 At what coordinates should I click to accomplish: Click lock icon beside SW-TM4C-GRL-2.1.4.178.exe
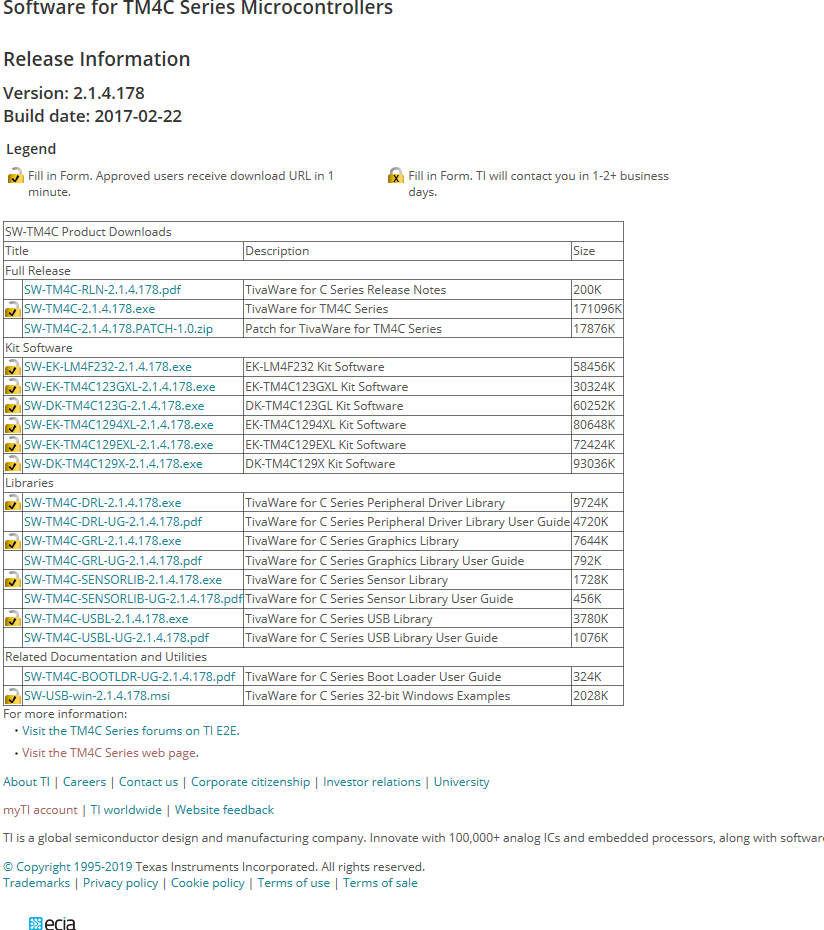[x=12, y=541]
